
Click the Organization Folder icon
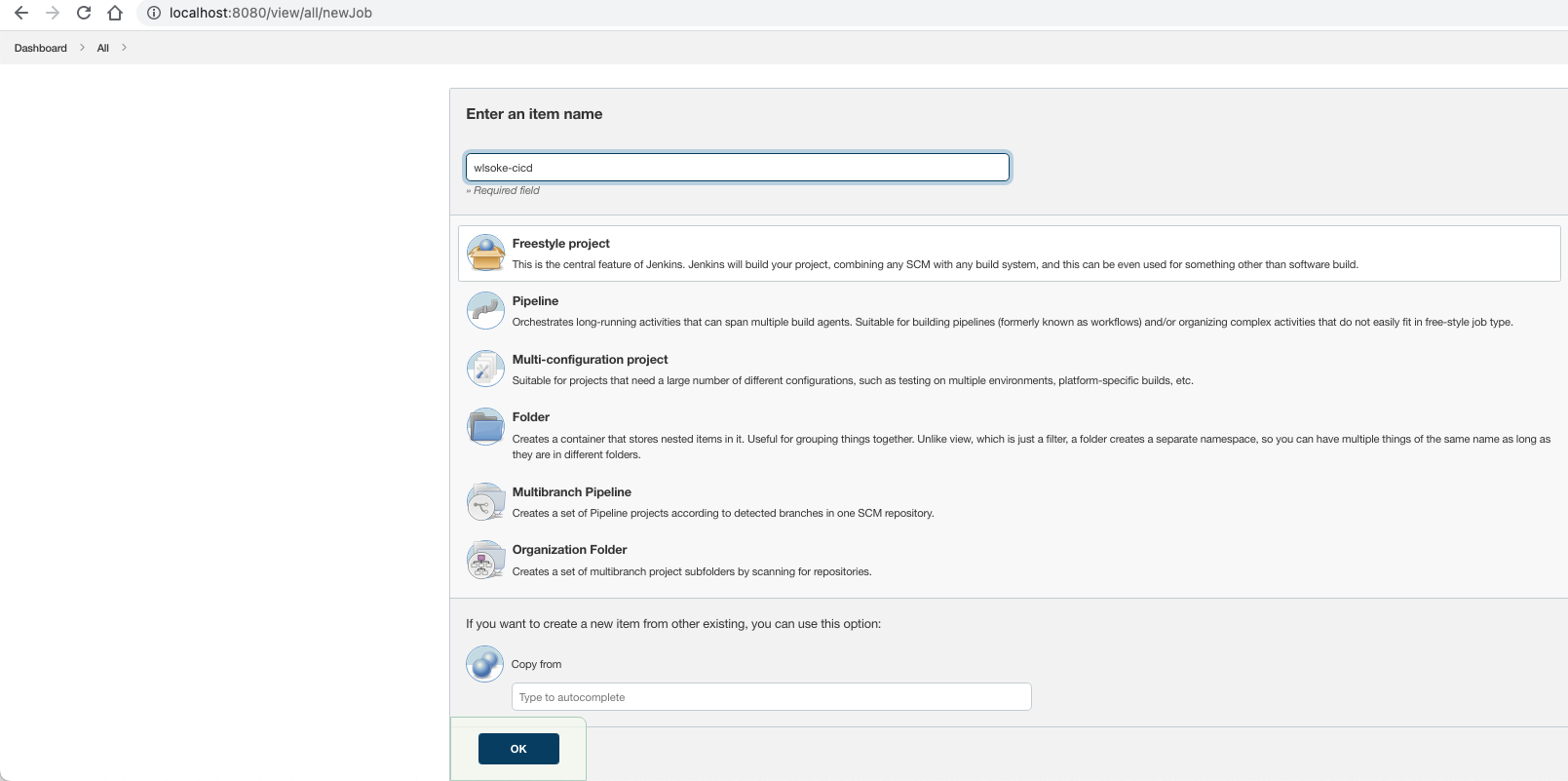click(485, 560)
